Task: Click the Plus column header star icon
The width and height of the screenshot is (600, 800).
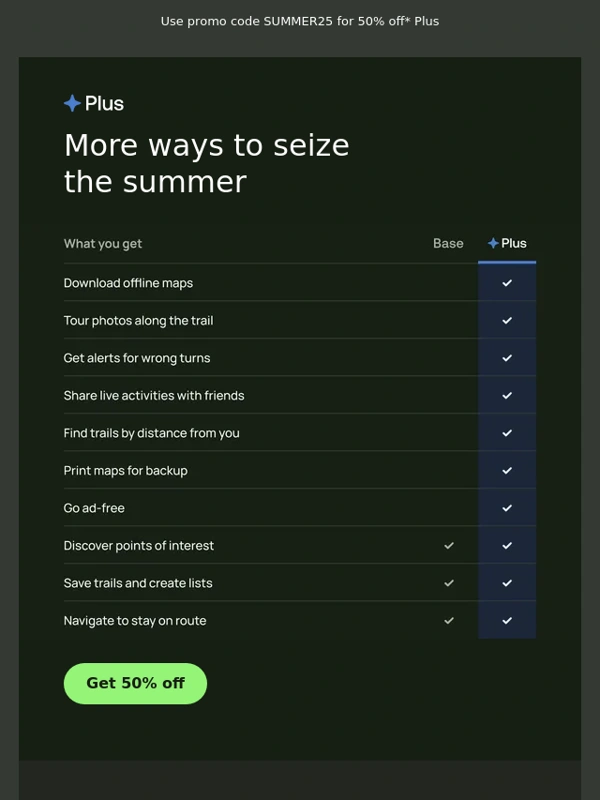Action: point(493,243)
